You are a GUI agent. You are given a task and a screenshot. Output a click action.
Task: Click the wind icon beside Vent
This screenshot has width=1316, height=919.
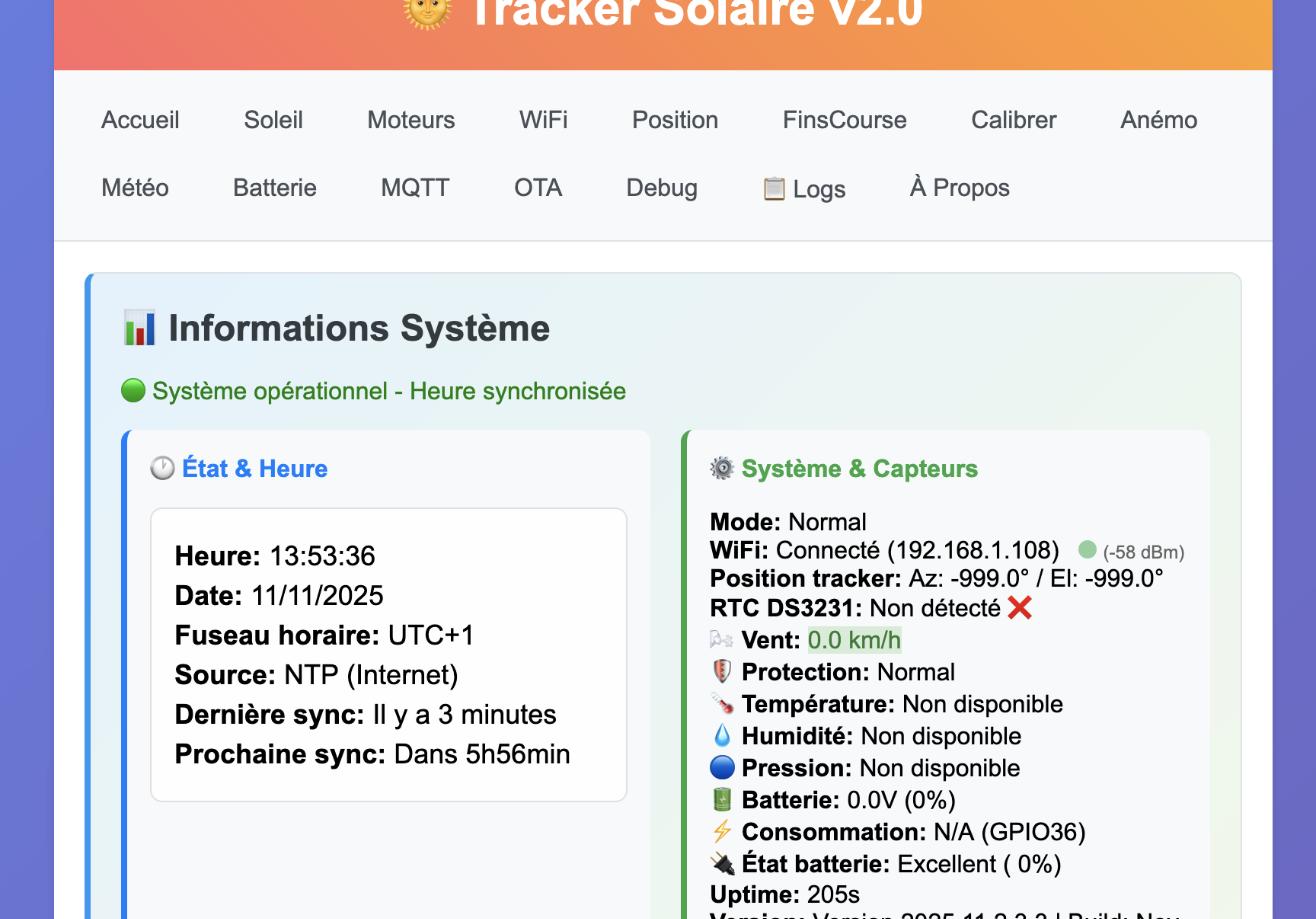[721, 640]
